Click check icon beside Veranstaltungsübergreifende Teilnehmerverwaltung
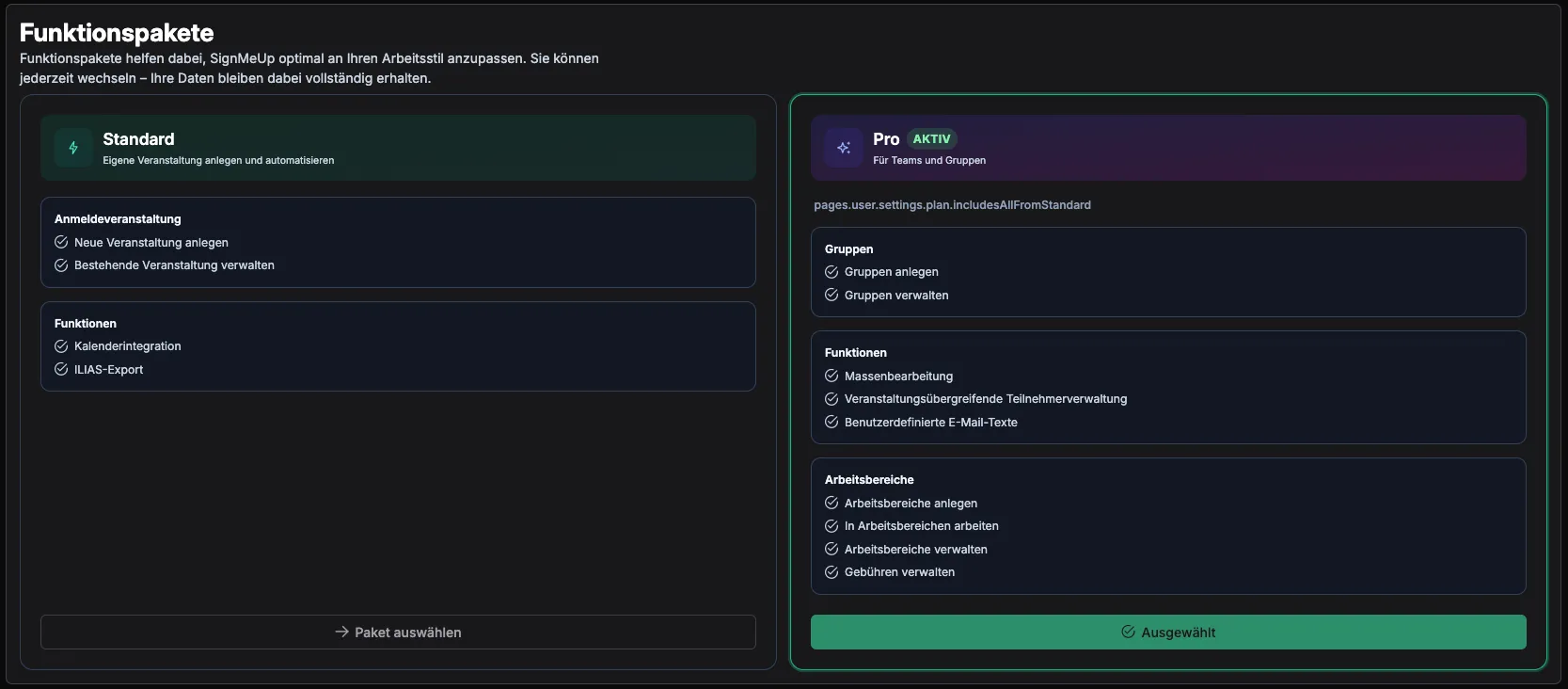Screen dimensions: 1568x689 pos(832,399)
